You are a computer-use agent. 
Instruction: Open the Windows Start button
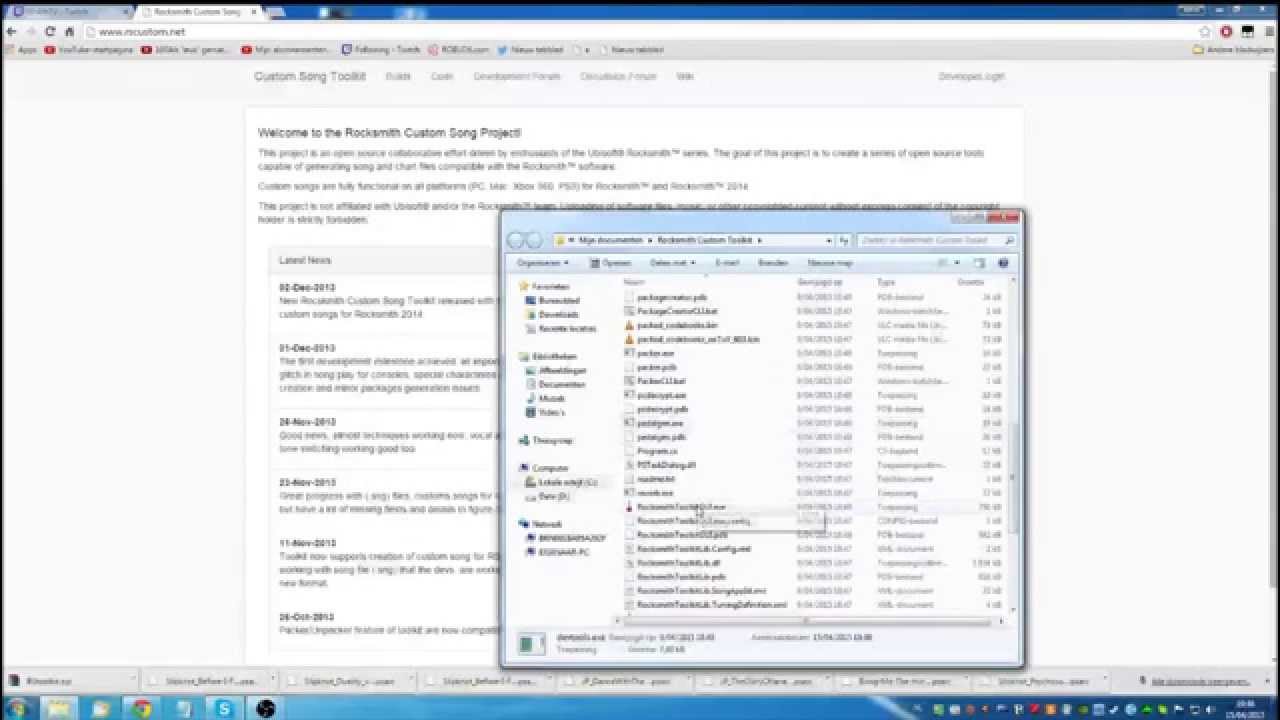pyautogui.click(x=18, y=708)
